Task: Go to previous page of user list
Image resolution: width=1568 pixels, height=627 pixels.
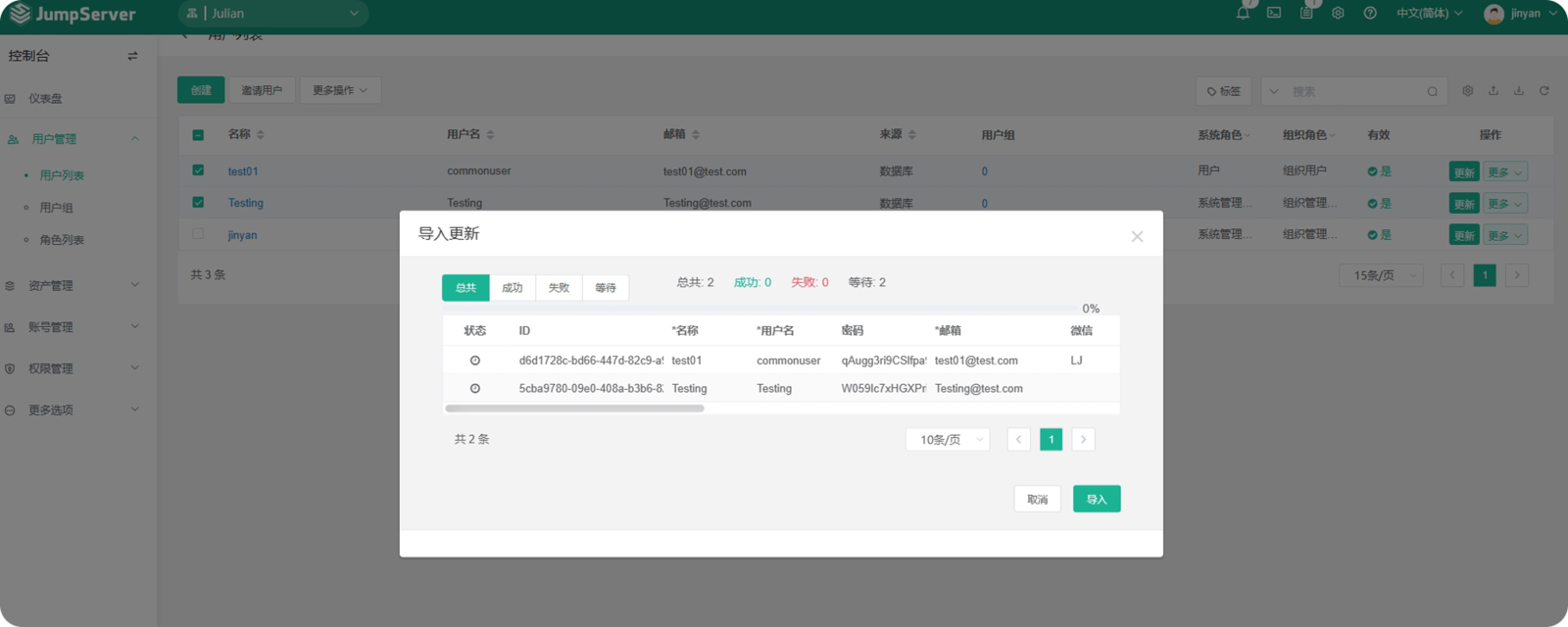Action: [x=1452, y=275]
